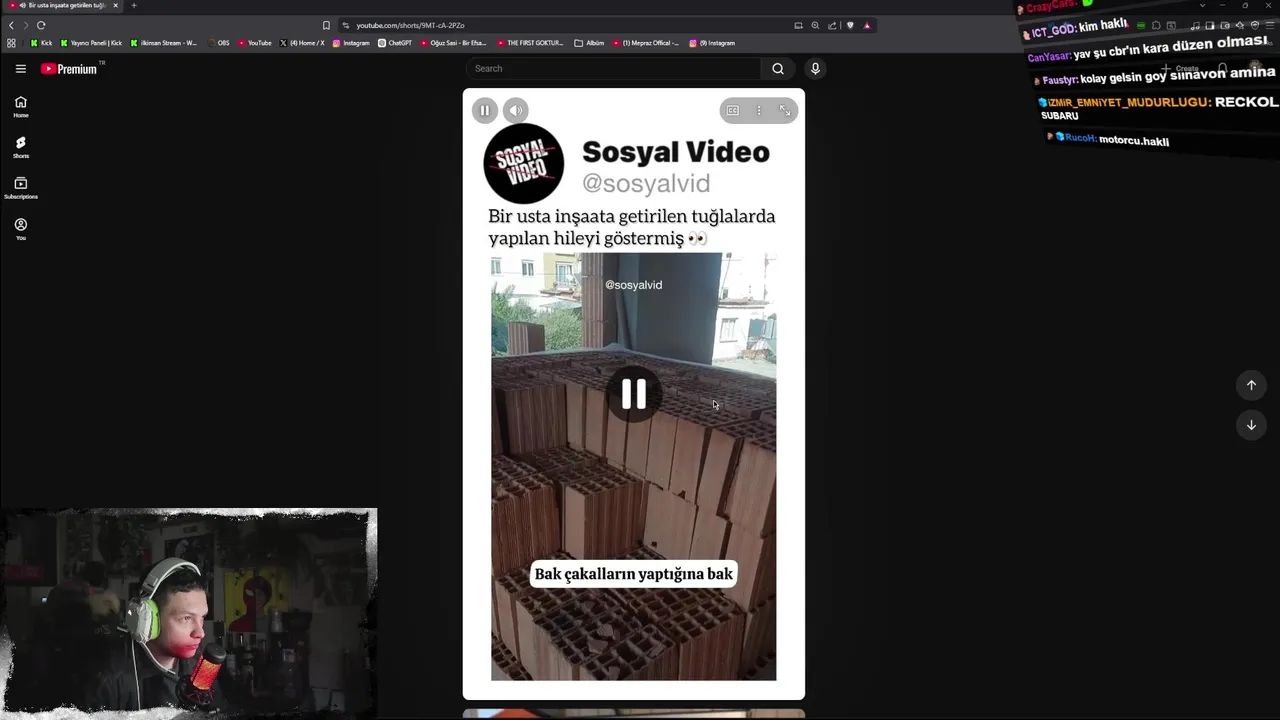Open the Yayıncı Paneli | Kick bookmark
1280x720 pixels.
click(91, 43)
